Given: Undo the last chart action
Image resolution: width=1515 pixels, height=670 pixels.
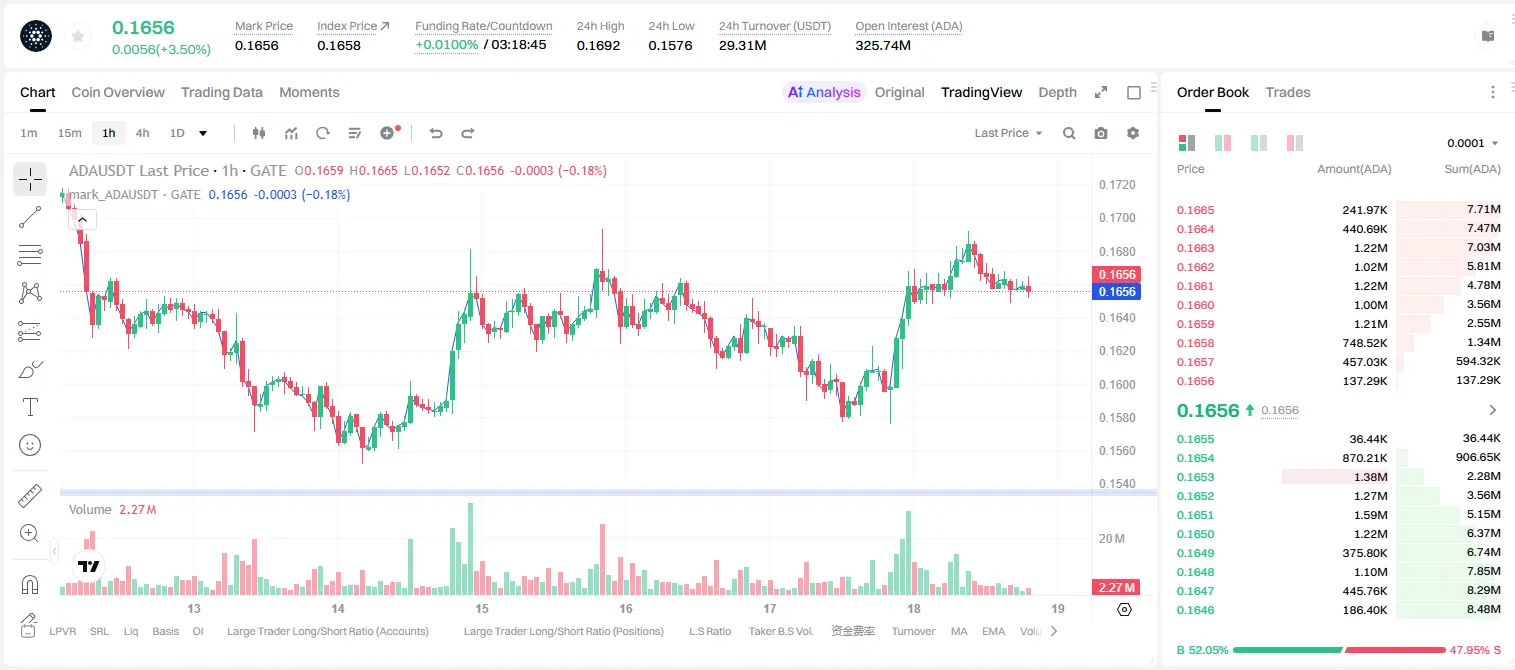Looking at the screenshot, I should [x=436, y=133].
